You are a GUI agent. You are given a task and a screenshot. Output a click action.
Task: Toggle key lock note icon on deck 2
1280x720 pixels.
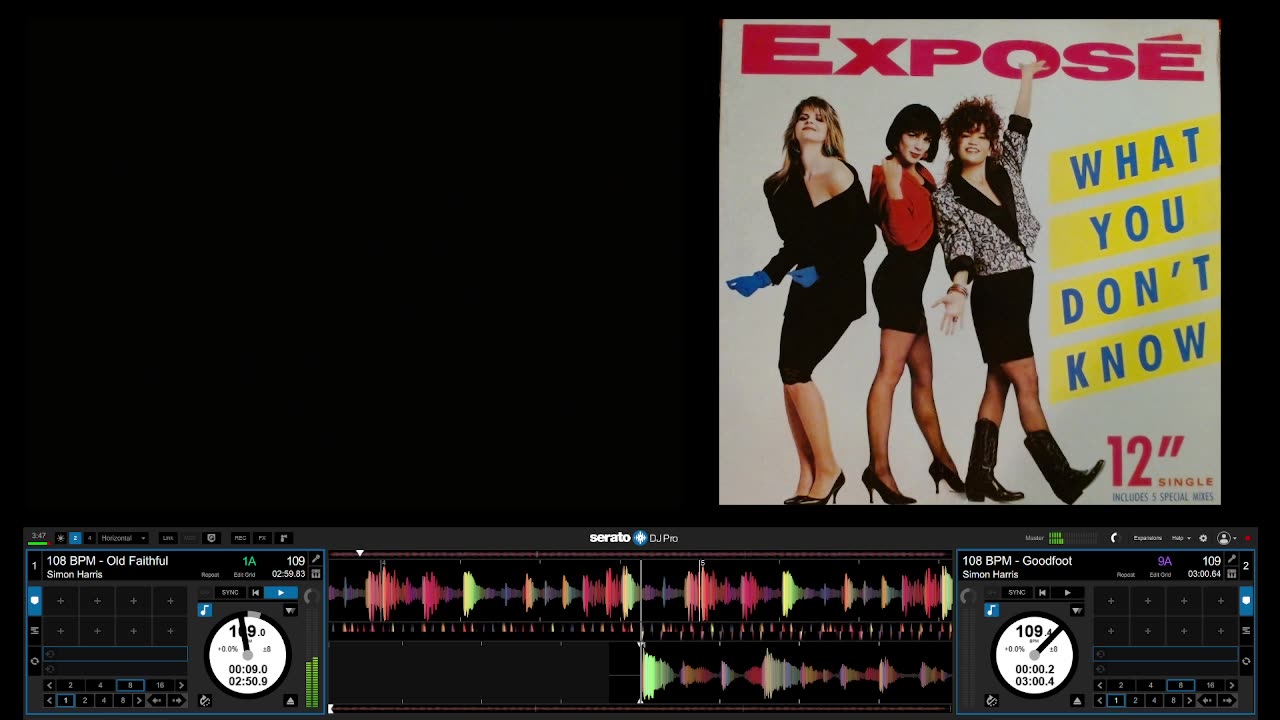click(992, 610)
